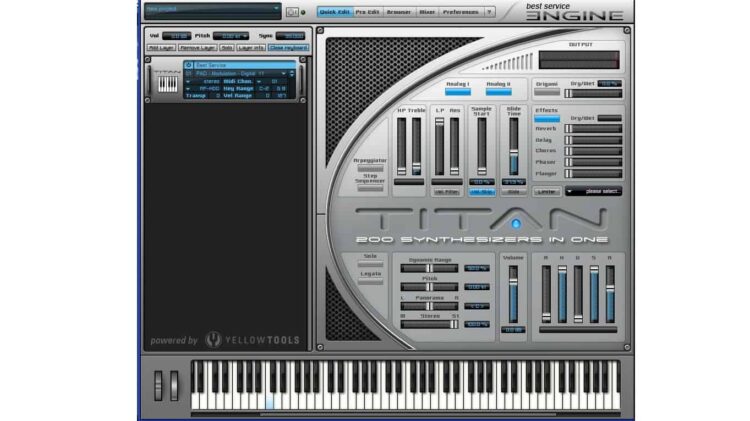Viewport: 750px width, 421px height.
Task: Toggle the Effects switch
Action: (x=547, y=119)
